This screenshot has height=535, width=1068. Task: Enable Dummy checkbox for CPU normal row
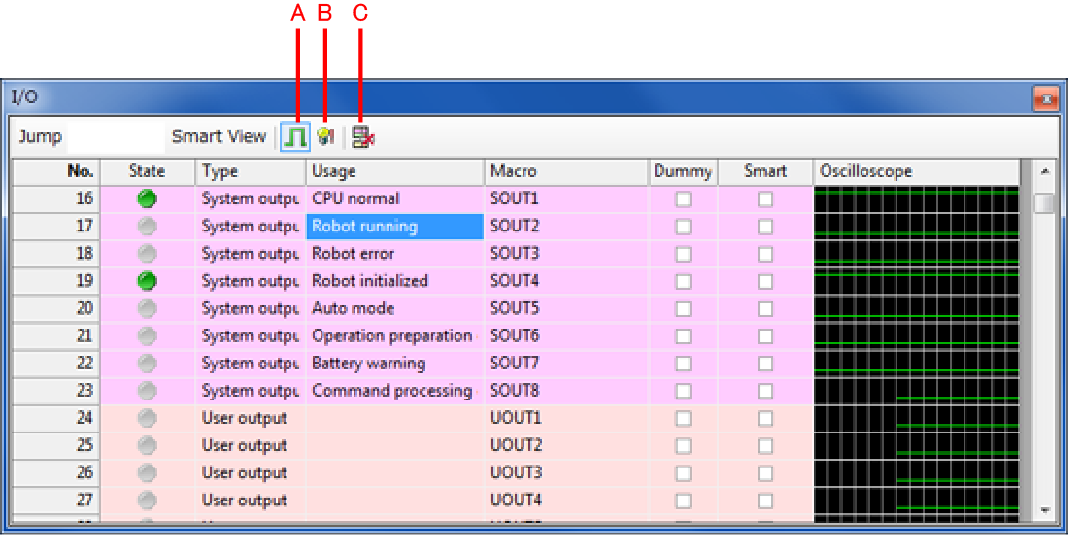point(683,199)
